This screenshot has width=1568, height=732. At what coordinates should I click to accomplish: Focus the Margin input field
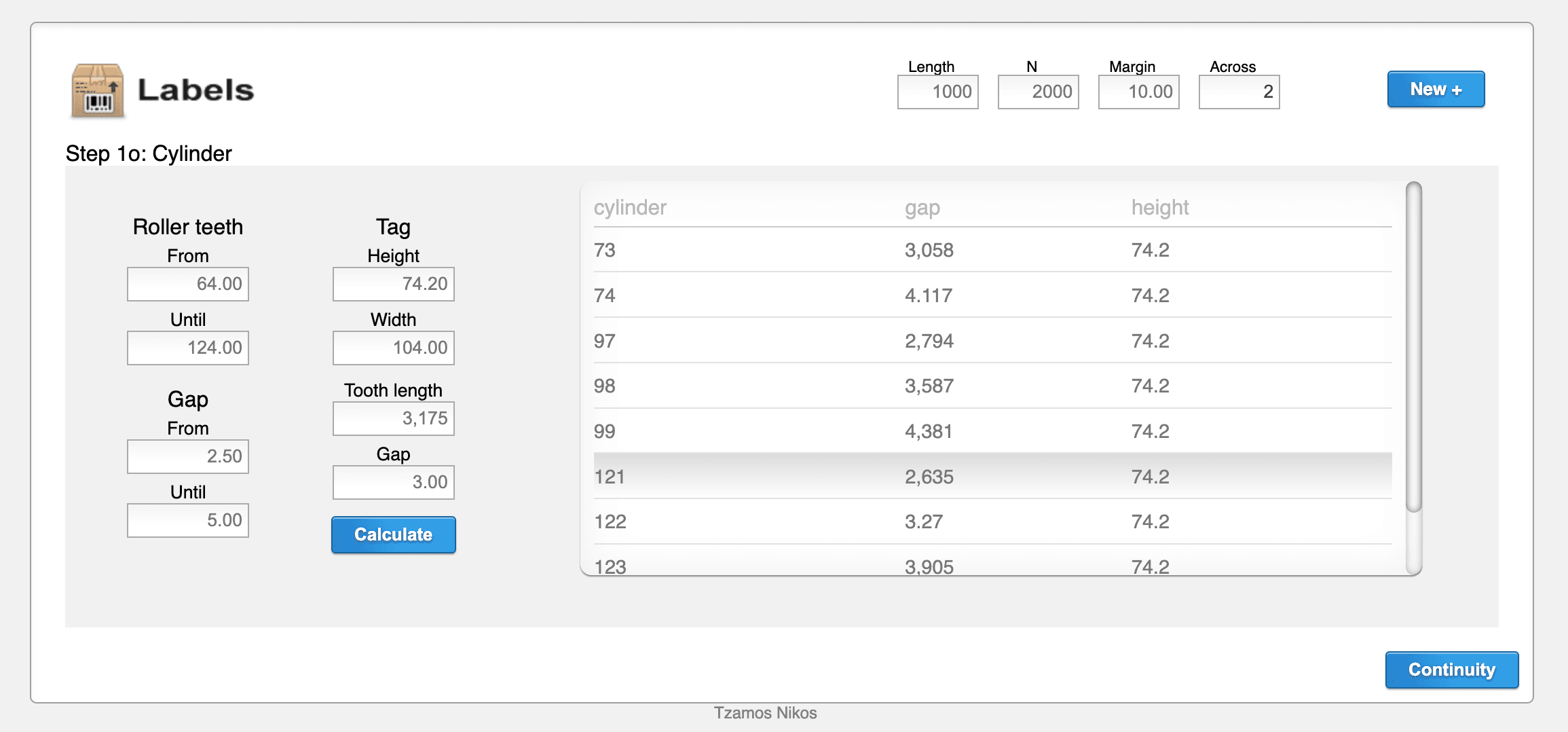[x=1138, y=92]
